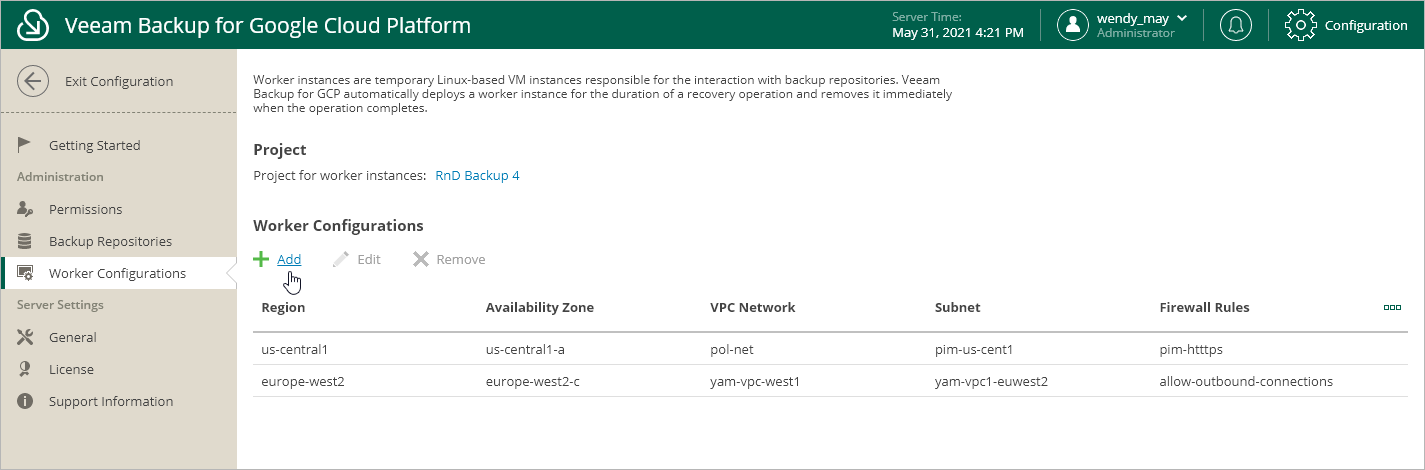Click the Edit pencil icon
Image resolution: width=1425 pixels, height=470 pixels.
pyautogui.click(x=341, y=259)
